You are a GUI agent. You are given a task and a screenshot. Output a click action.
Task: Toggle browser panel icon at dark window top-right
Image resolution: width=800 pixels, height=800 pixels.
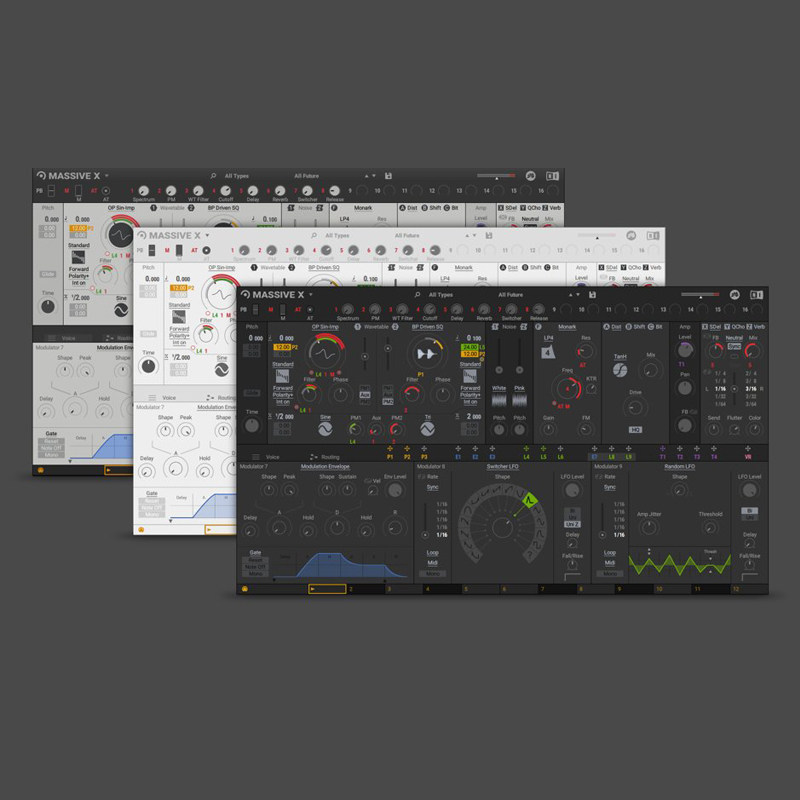[x=756, y=294]
